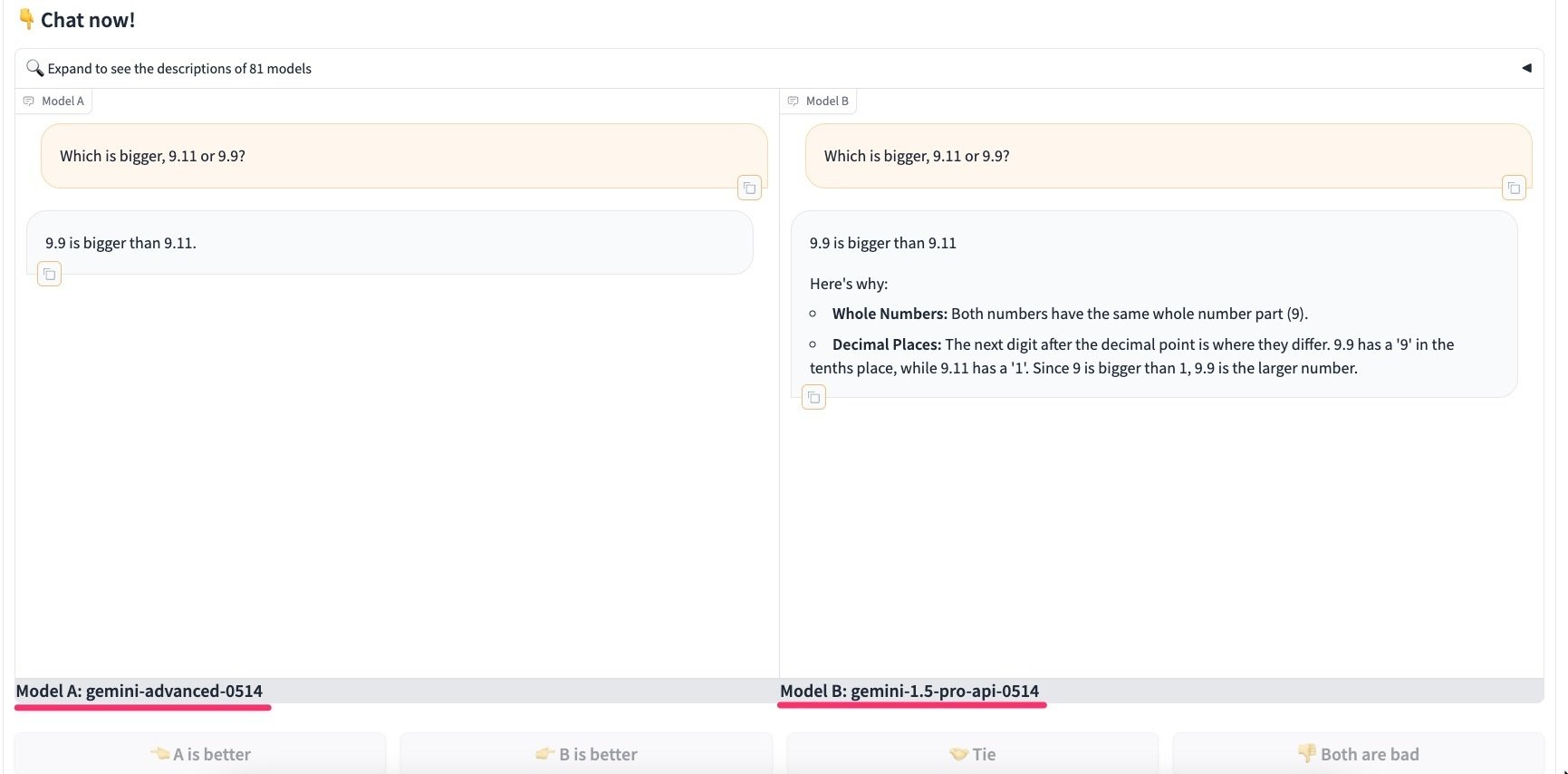This screenshot has height=774, width=1568.
Task: Click Model A's '9.9 is bigger than 9.11.' text
Action: tap(120, 243)
